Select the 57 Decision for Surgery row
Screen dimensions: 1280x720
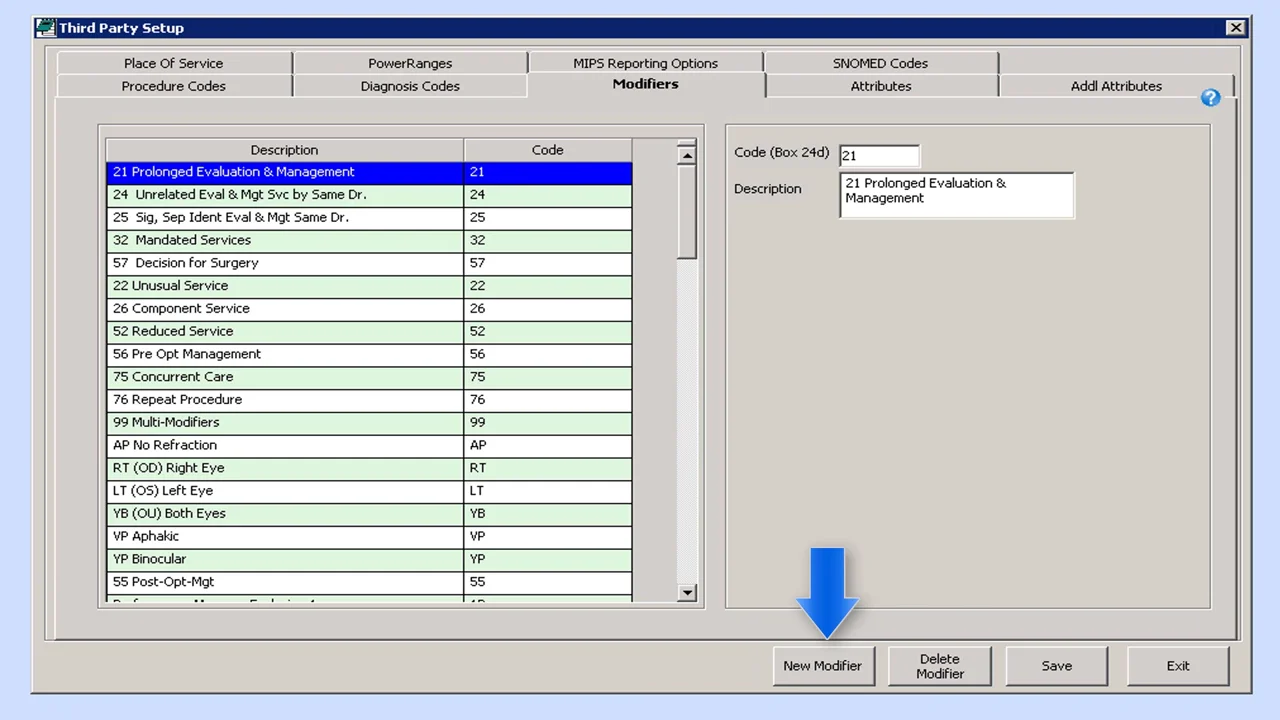pos(284,263)
